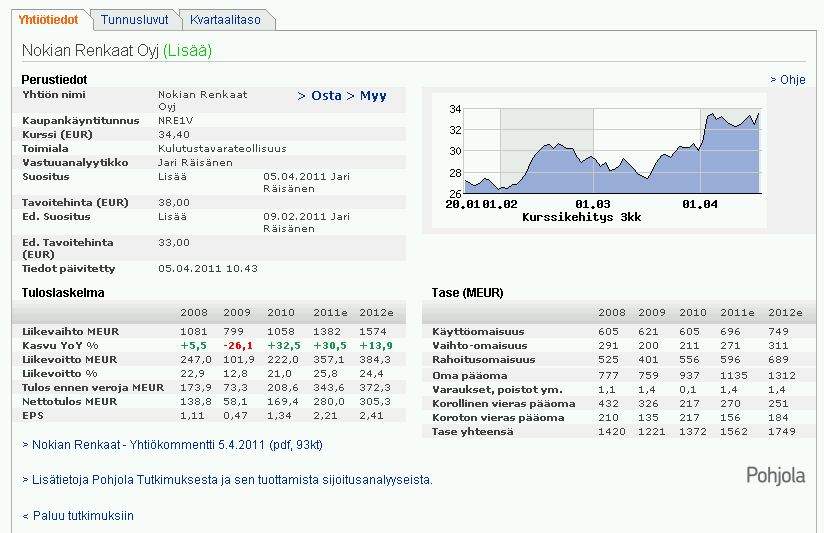Select target price value 38,00
The image size is (824, 533).
[x=174, y=203]
